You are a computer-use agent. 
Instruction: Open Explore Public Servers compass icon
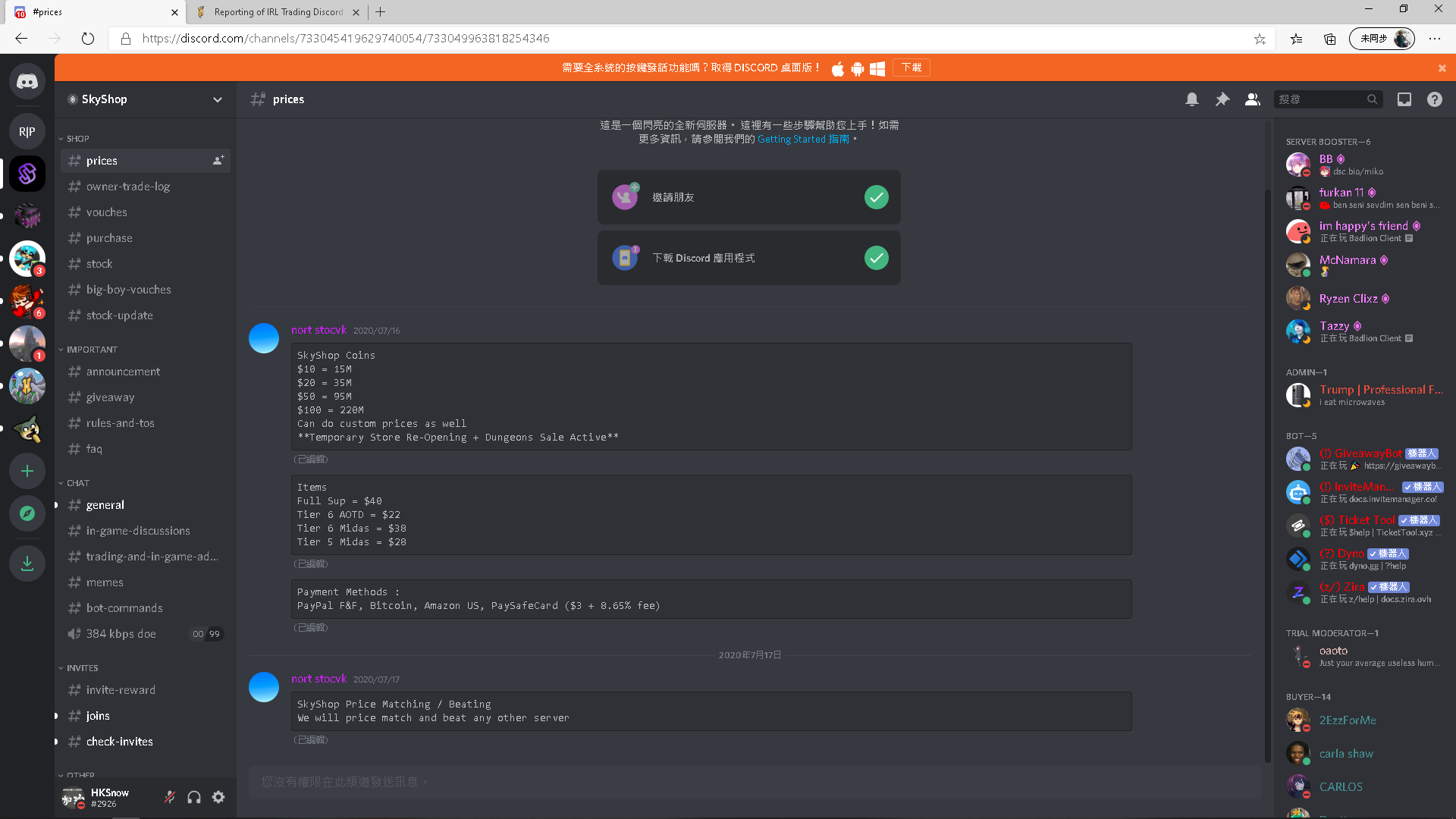27,513
